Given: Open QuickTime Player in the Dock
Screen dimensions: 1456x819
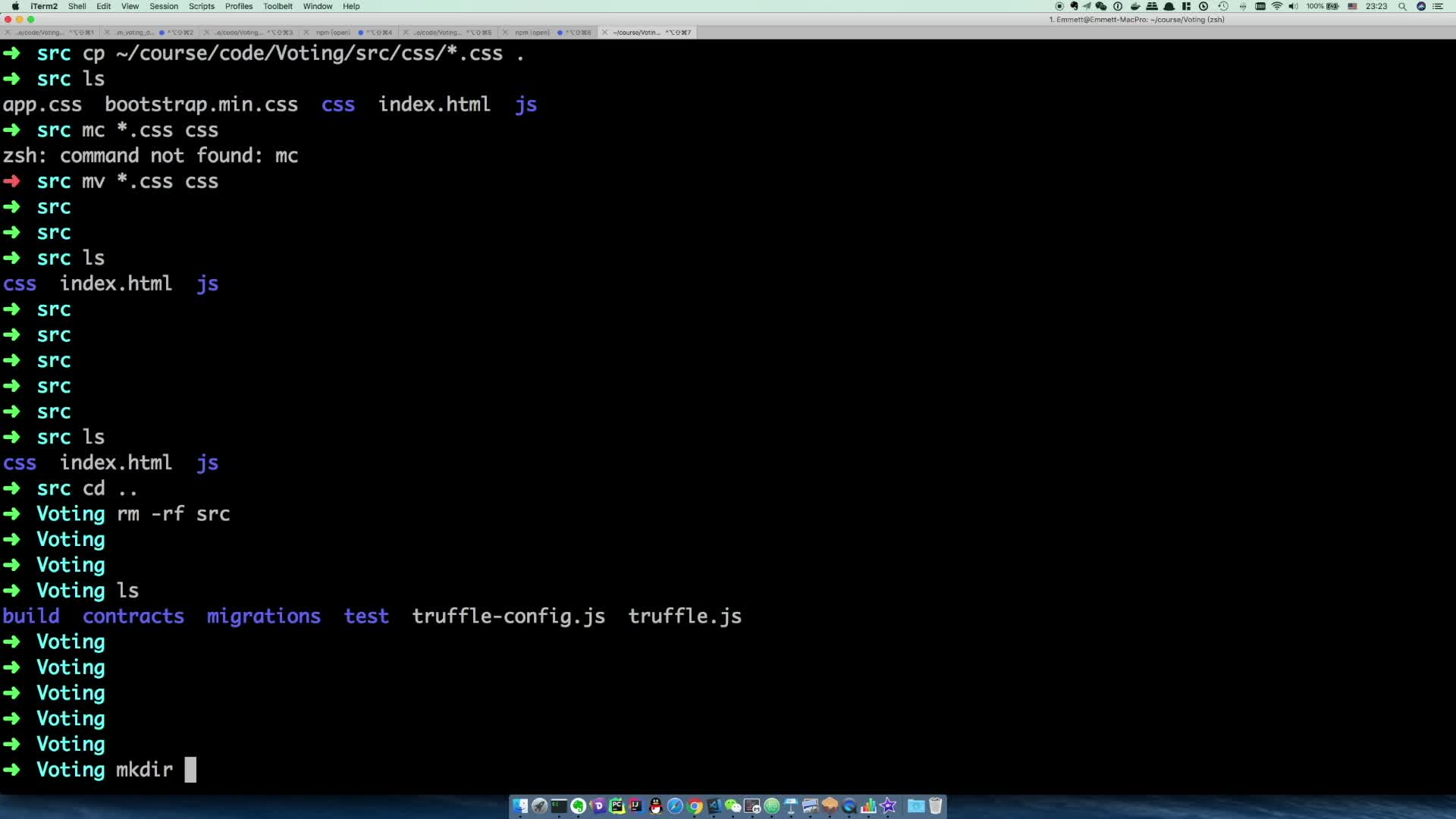Looking at the screenshot, I should coord(849,805).
